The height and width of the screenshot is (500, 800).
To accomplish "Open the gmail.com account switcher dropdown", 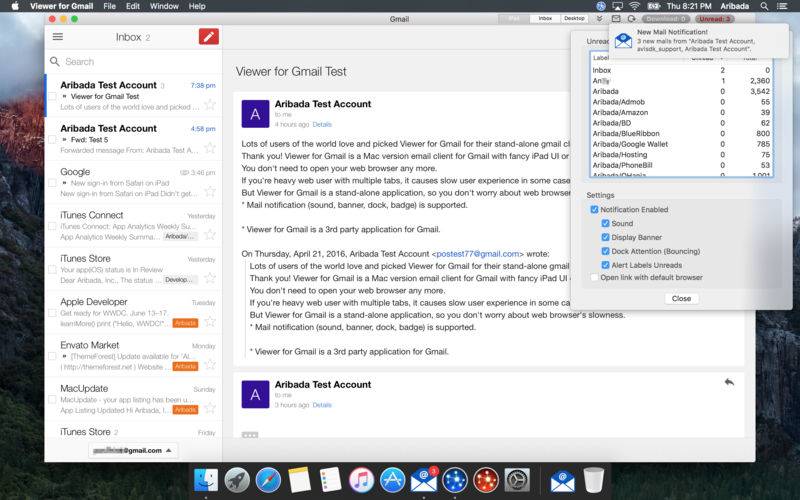I will pyautogui.click(x=133, y=451).
